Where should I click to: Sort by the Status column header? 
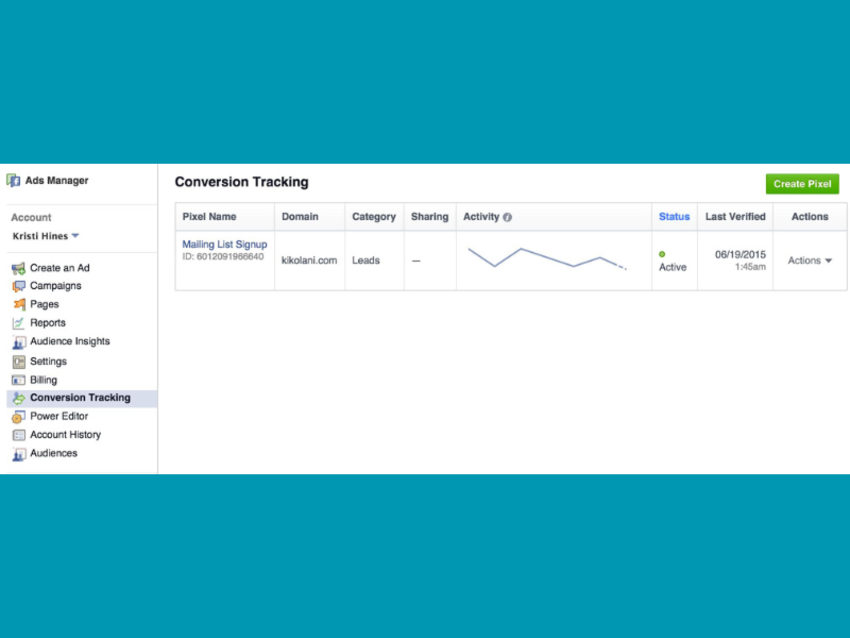(x=674, y=217)
